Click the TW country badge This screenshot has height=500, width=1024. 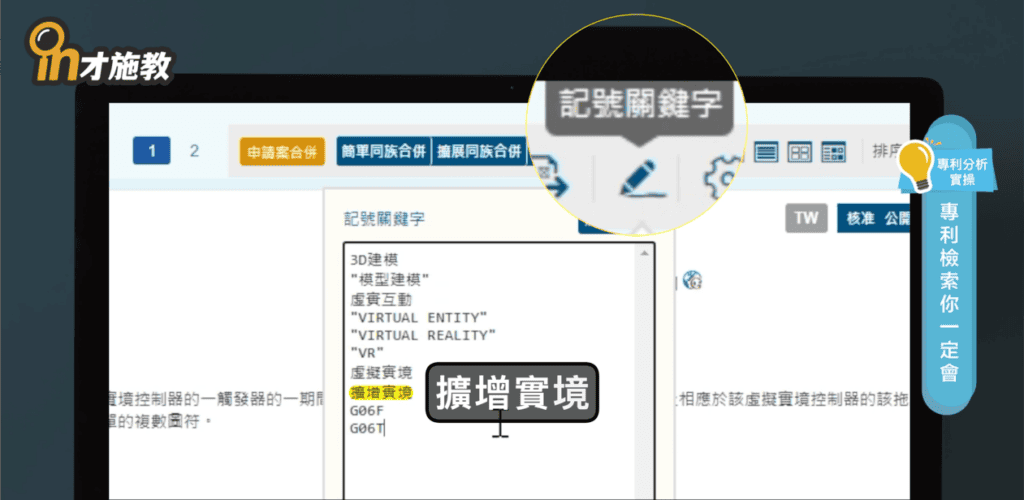point(805,218)
